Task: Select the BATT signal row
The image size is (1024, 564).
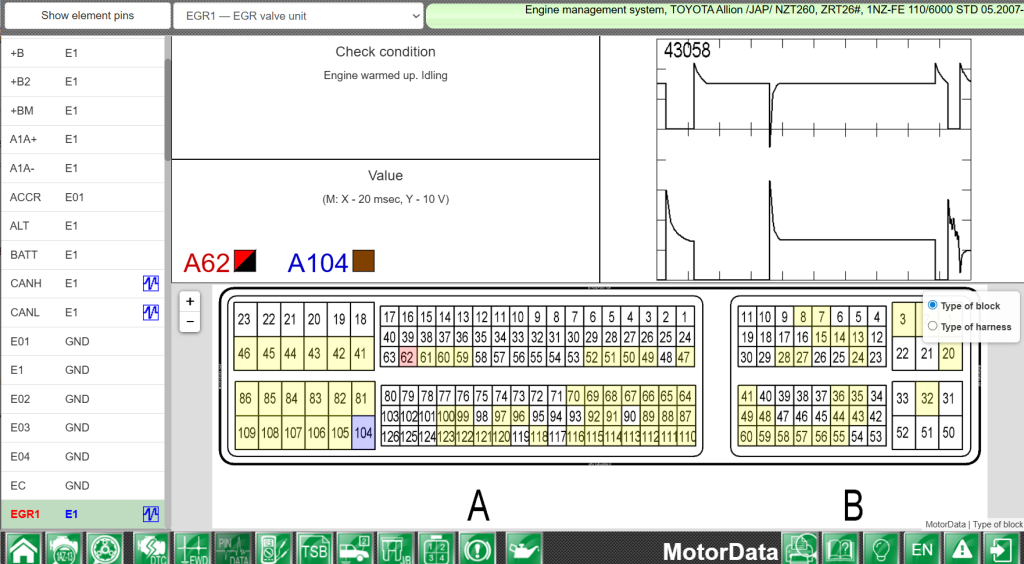Action: (83, 255)
